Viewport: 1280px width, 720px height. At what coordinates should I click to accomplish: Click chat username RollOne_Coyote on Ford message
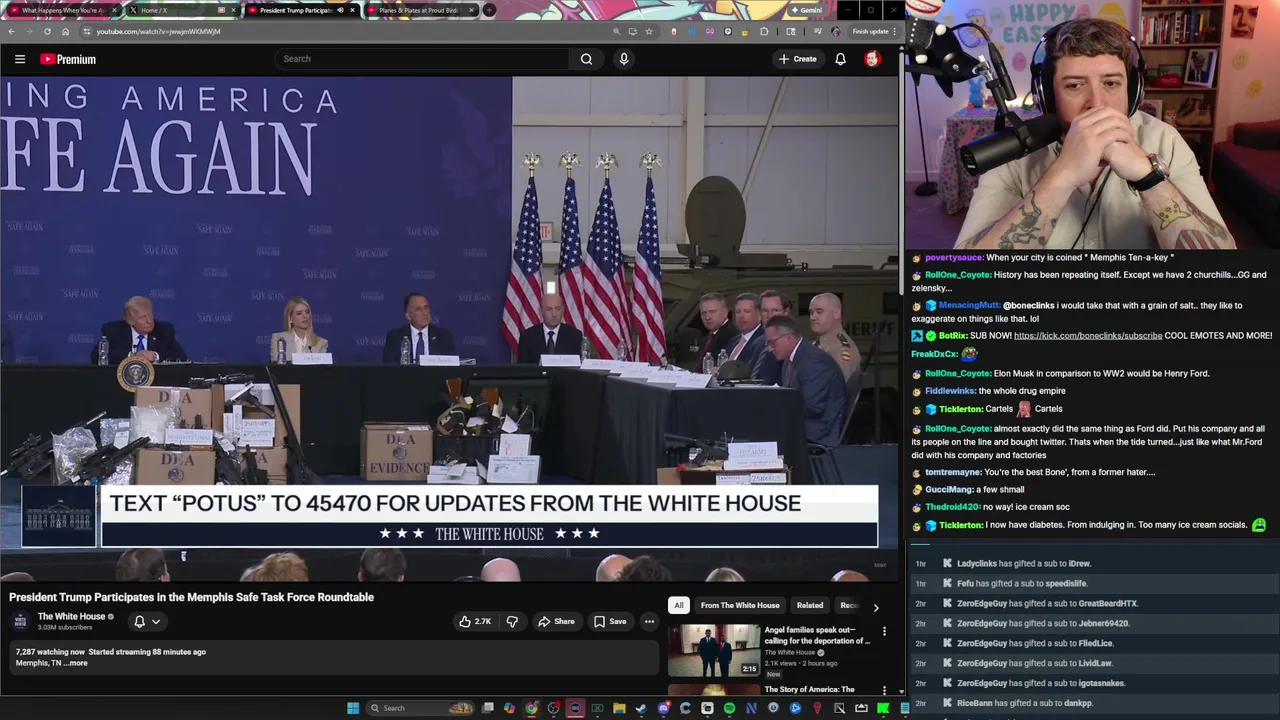958,428
